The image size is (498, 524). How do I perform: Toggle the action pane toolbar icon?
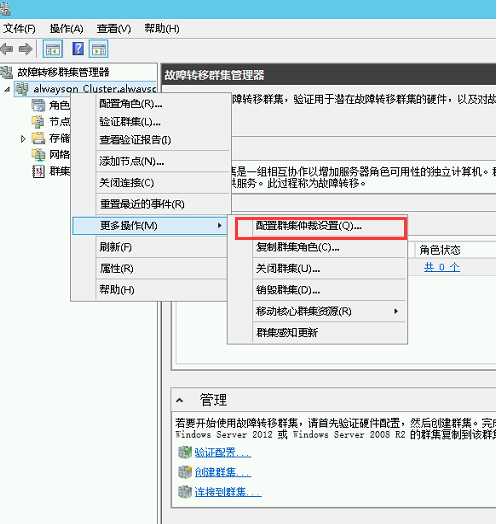98,49
